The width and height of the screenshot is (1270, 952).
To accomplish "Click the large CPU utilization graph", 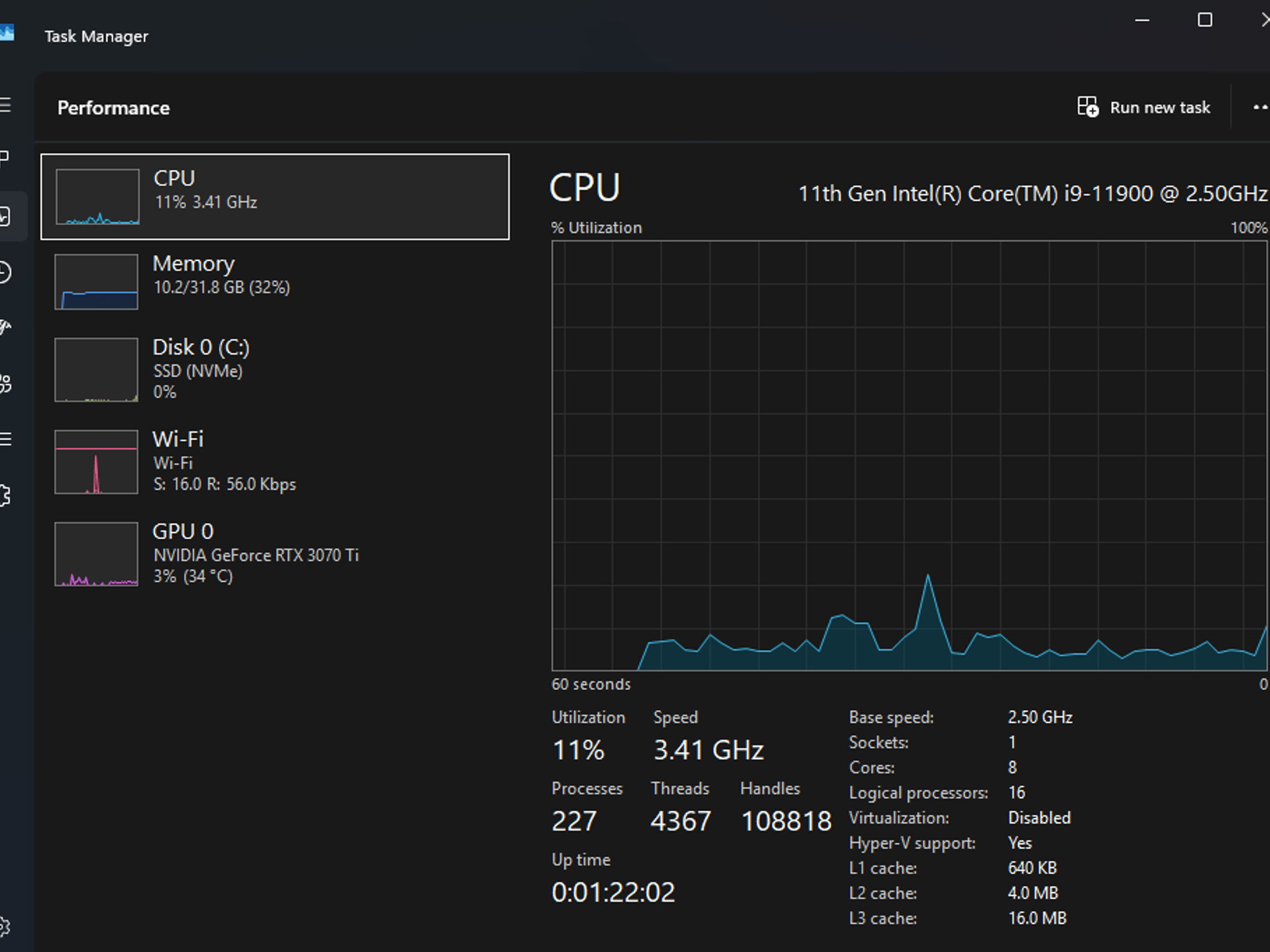I will 909,456.
